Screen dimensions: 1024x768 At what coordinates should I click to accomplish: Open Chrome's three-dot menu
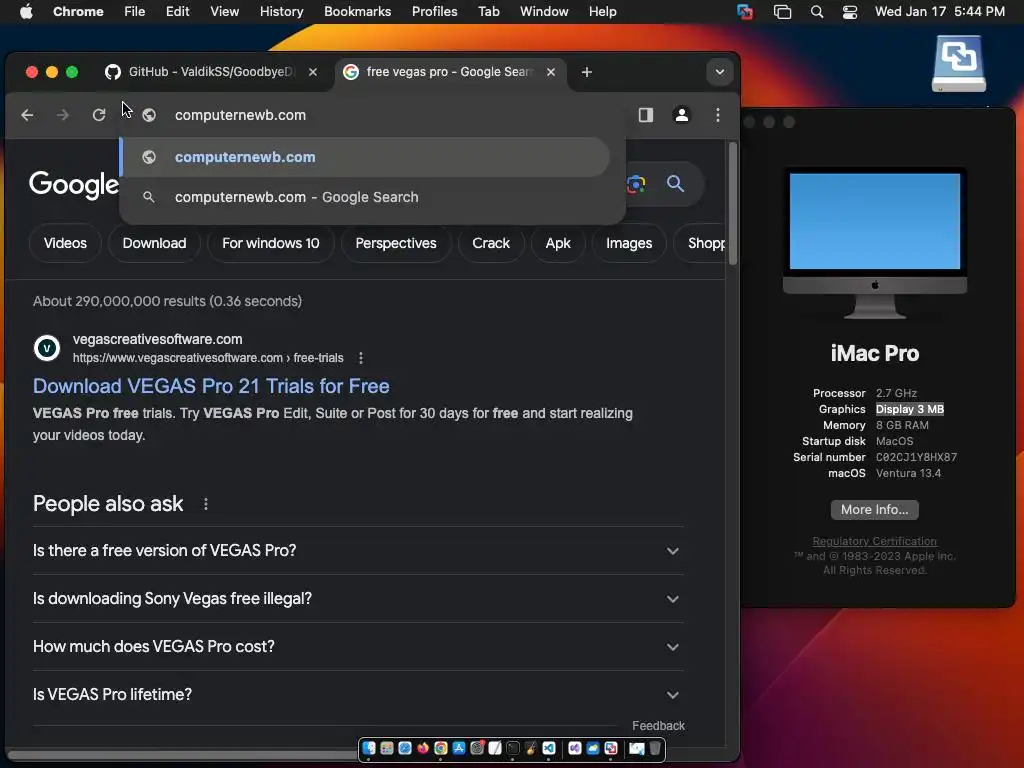[x=718, y=115]
